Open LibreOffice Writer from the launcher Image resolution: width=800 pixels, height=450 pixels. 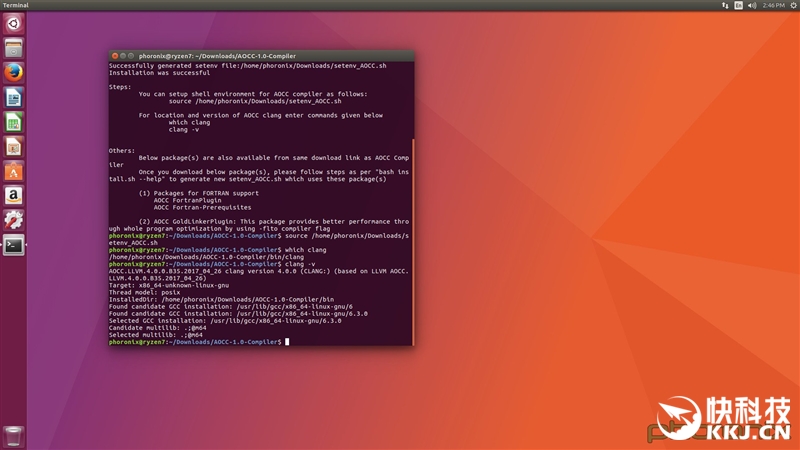coord(13,97)
